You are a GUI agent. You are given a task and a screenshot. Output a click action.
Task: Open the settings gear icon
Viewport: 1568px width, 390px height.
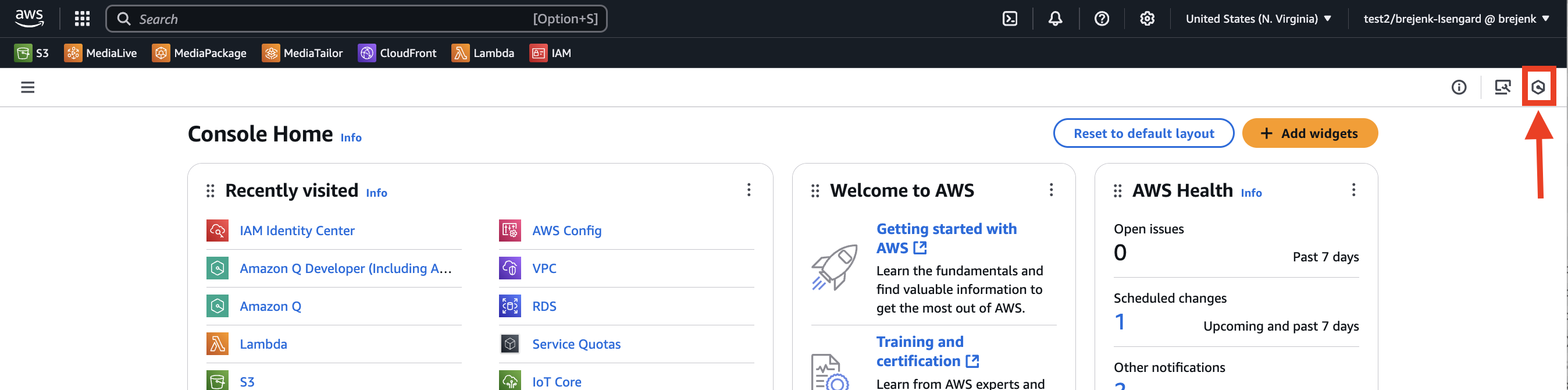1148,19
